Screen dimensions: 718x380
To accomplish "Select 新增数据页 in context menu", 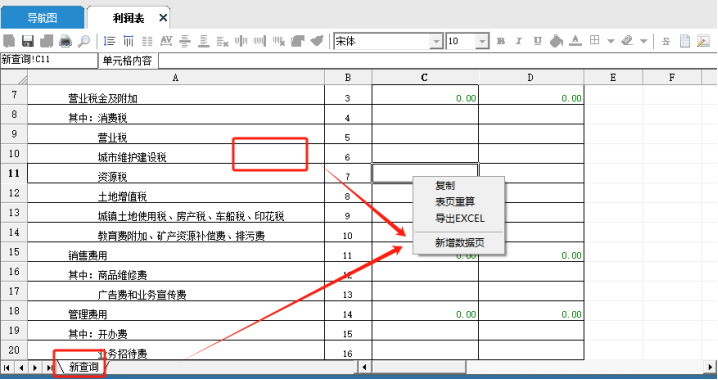I will (459, 243).
